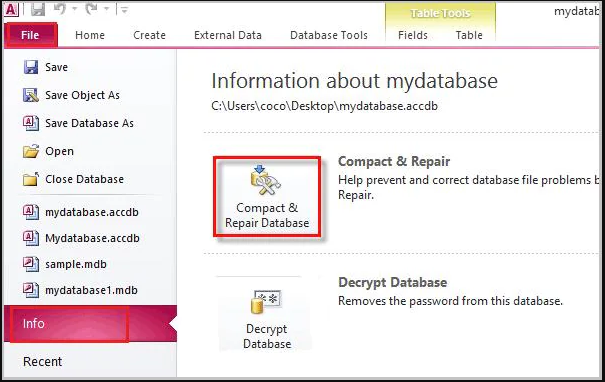Image resolution: width=605 pixels, height=382 pixels.
Task: Choose Save in the backstage menu
Action: (x=56, y=67)
